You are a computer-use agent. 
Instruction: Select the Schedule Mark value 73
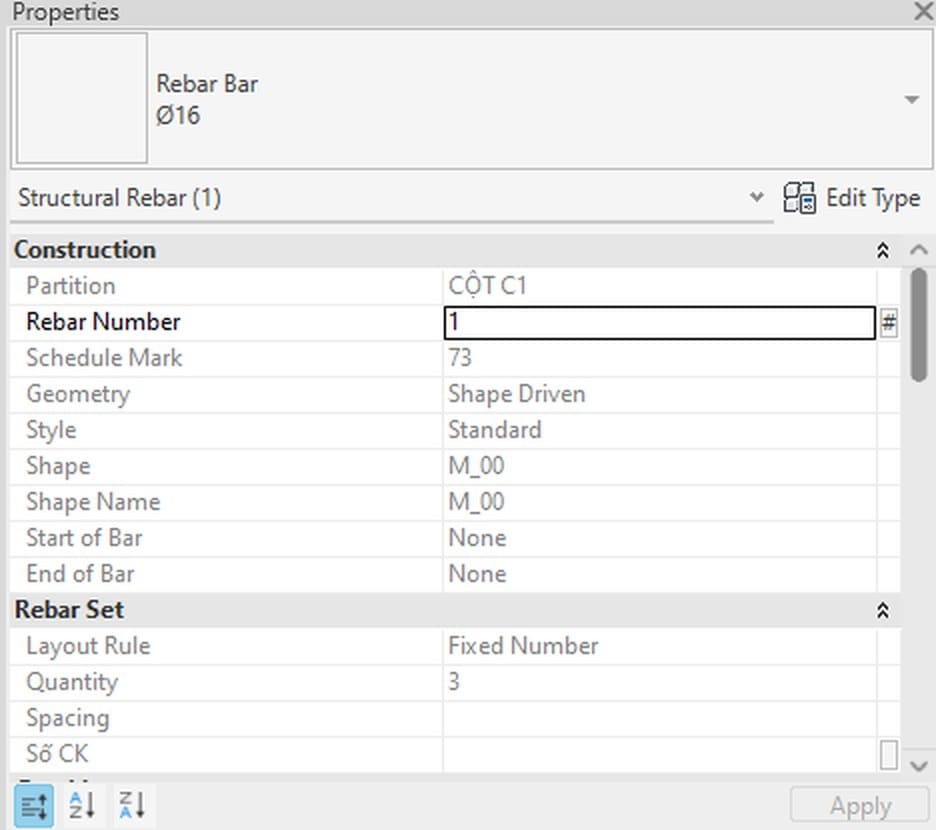tap(460, 358)
